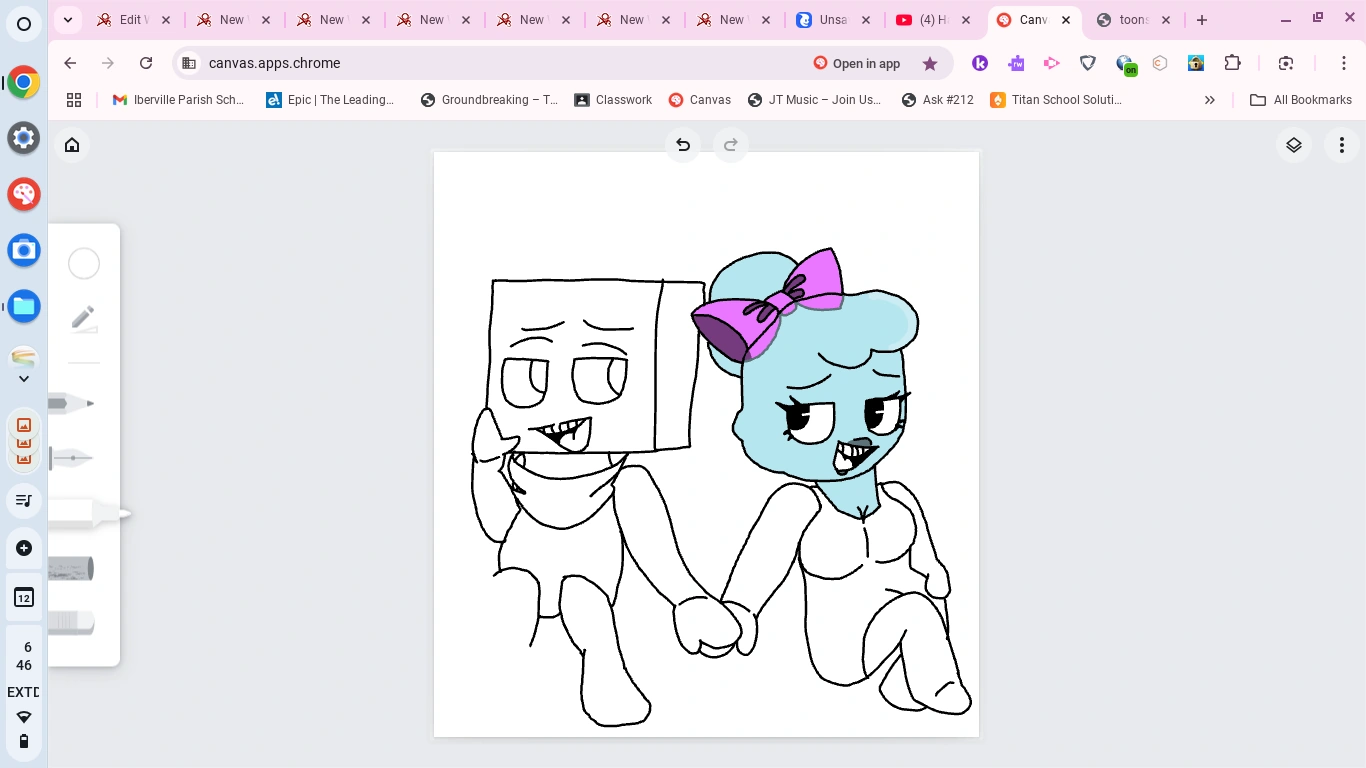This screenshot has width=1366, height=768.
Task: Reload the current page
Action: tap(146, 63)
